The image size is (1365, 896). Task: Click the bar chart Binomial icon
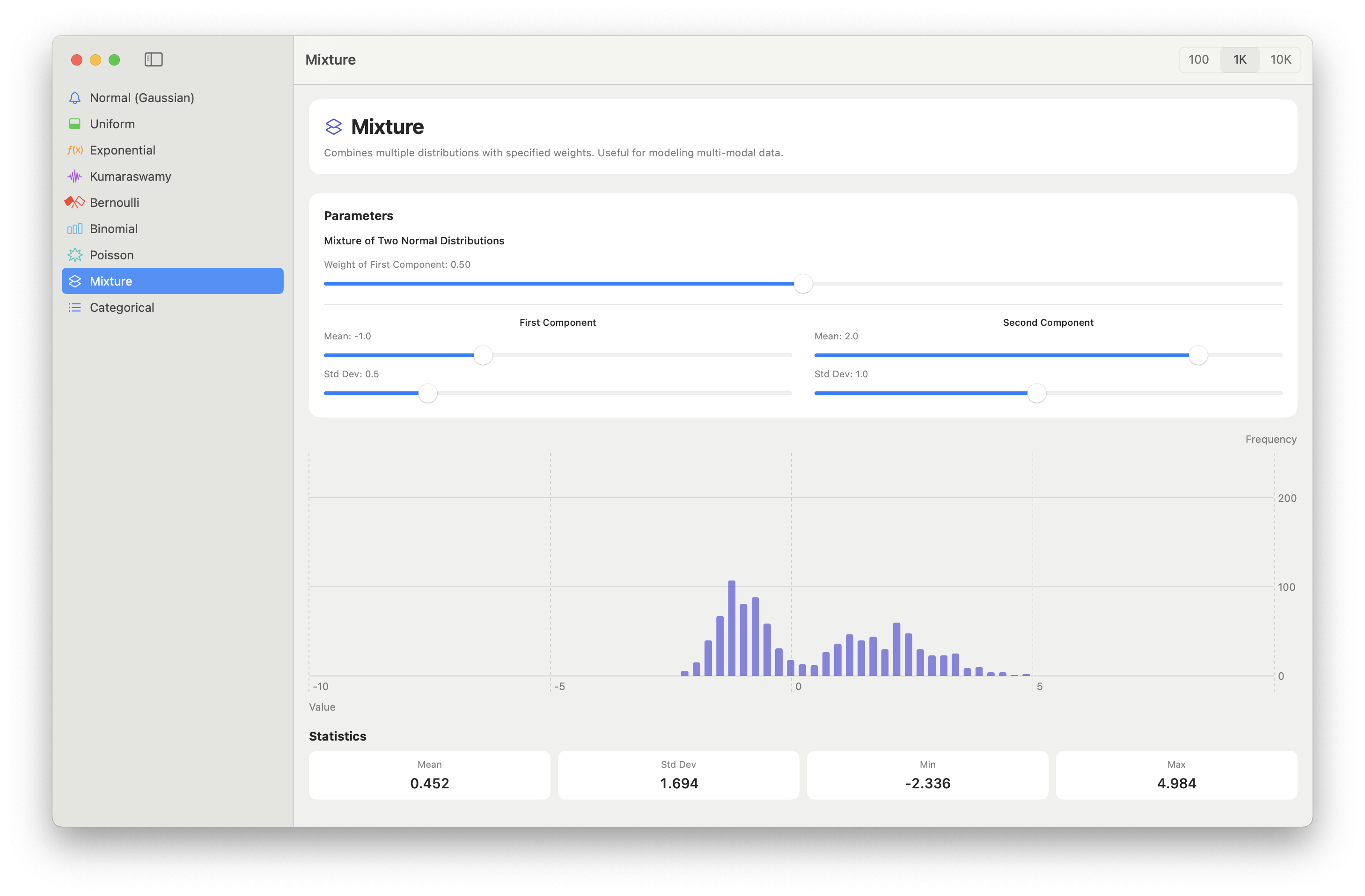[x=74, y=229]
